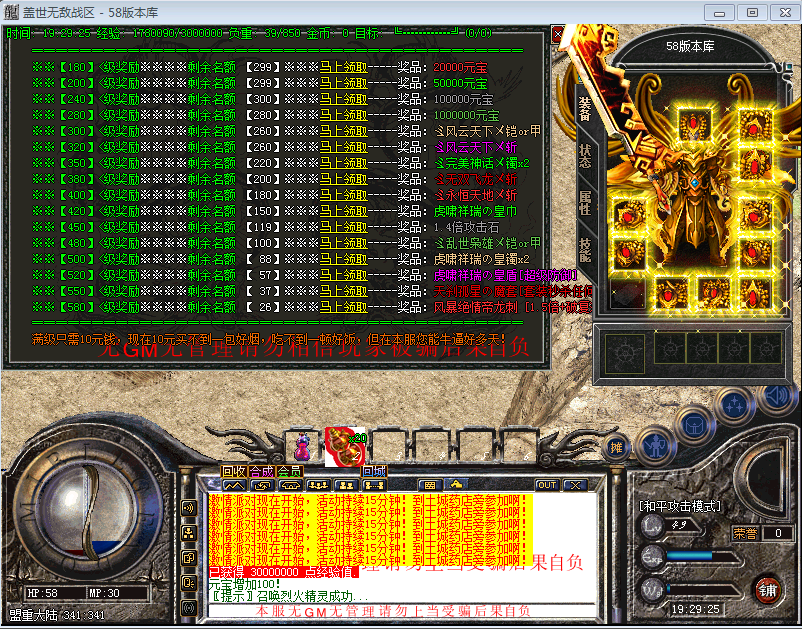Click the three-figures group chat toolbar icon
Viewport: 802px width, 629px height.
(318, 485)
